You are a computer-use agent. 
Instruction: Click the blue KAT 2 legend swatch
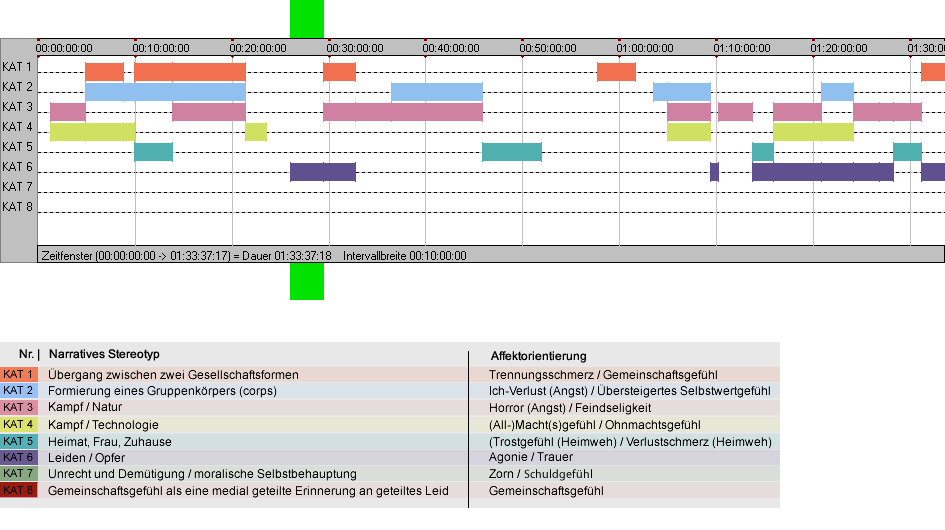coord(19,391)
